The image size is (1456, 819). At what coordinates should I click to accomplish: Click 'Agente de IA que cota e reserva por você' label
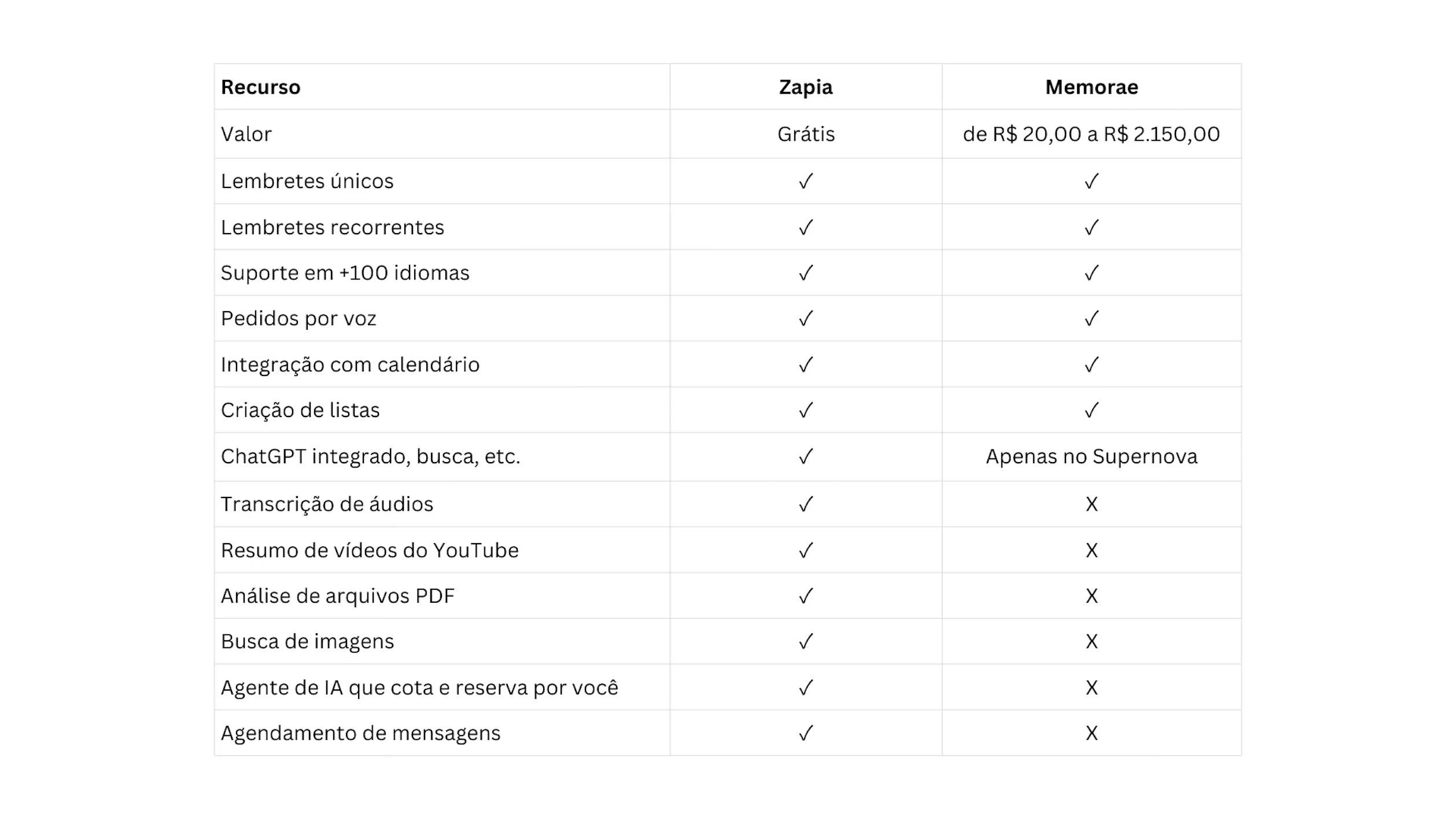click(420, 688)
